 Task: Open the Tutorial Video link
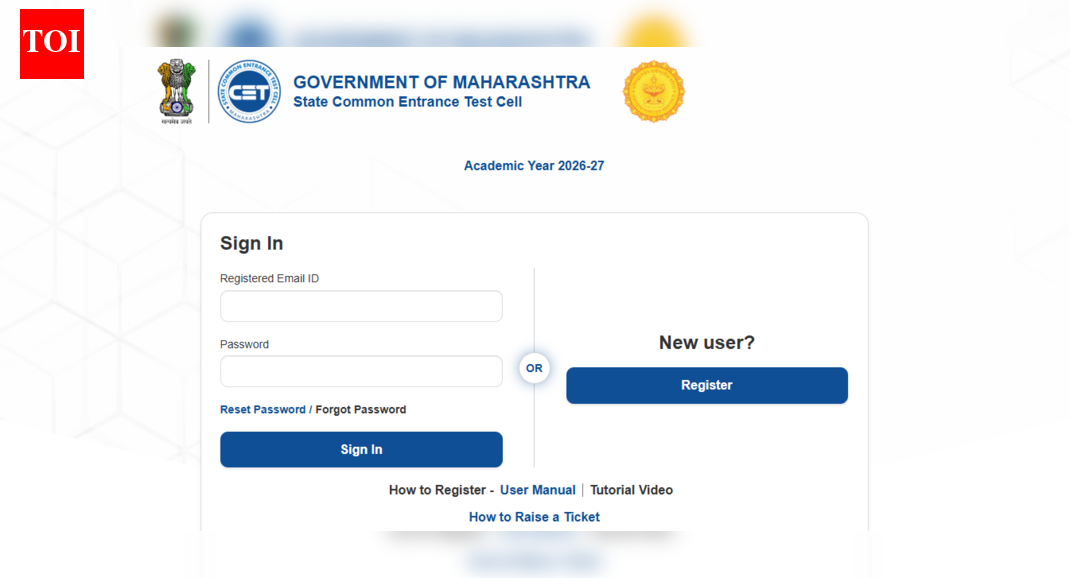pyautogui.click(x=631, y=490)
